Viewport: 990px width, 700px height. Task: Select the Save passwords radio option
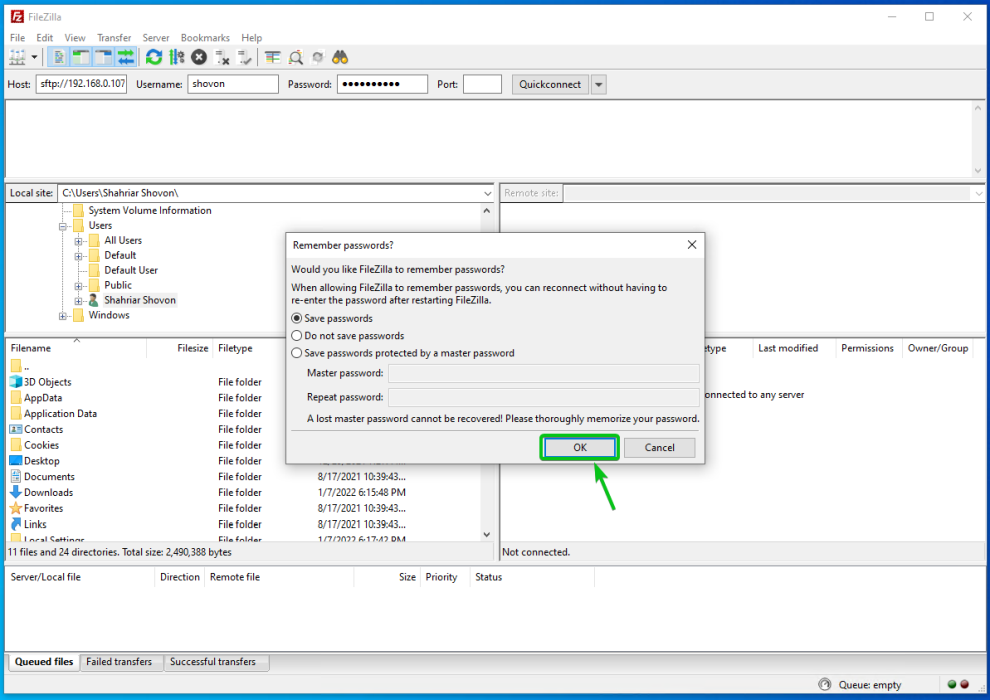(x=297, y=319)
